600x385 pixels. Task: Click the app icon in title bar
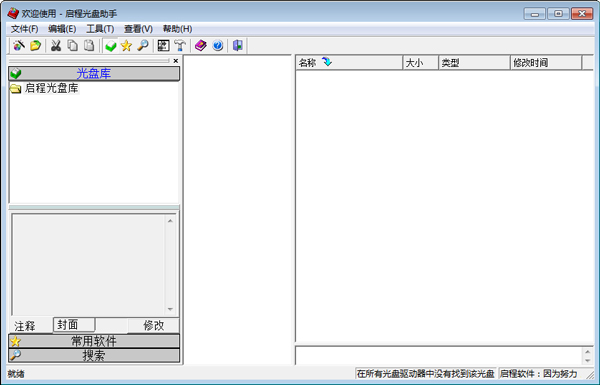(13, 13)
